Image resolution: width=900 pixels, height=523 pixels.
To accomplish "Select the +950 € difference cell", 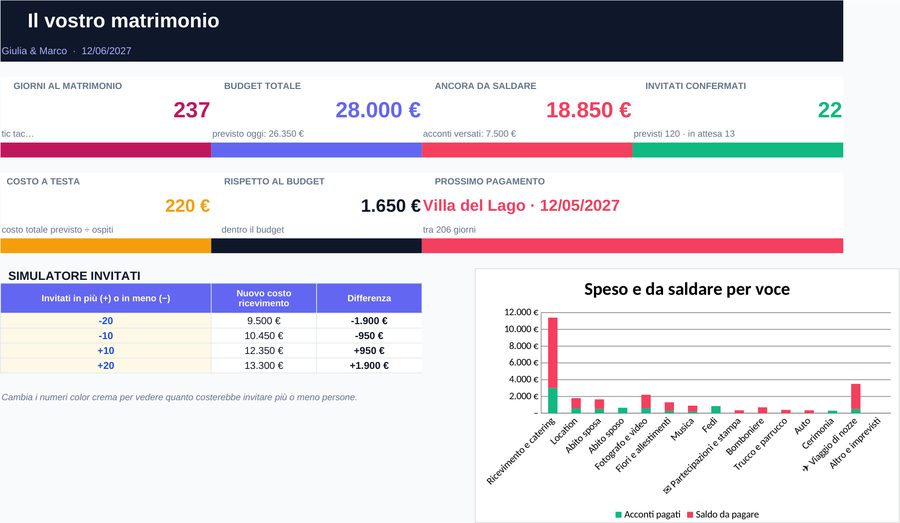I will 369,351.
